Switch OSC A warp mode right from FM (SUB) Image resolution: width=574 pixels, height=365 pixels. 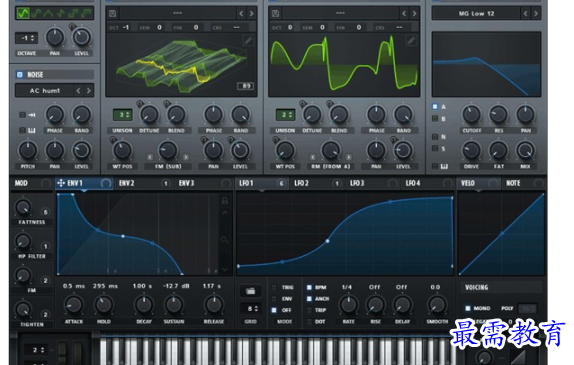click(186, 157)
